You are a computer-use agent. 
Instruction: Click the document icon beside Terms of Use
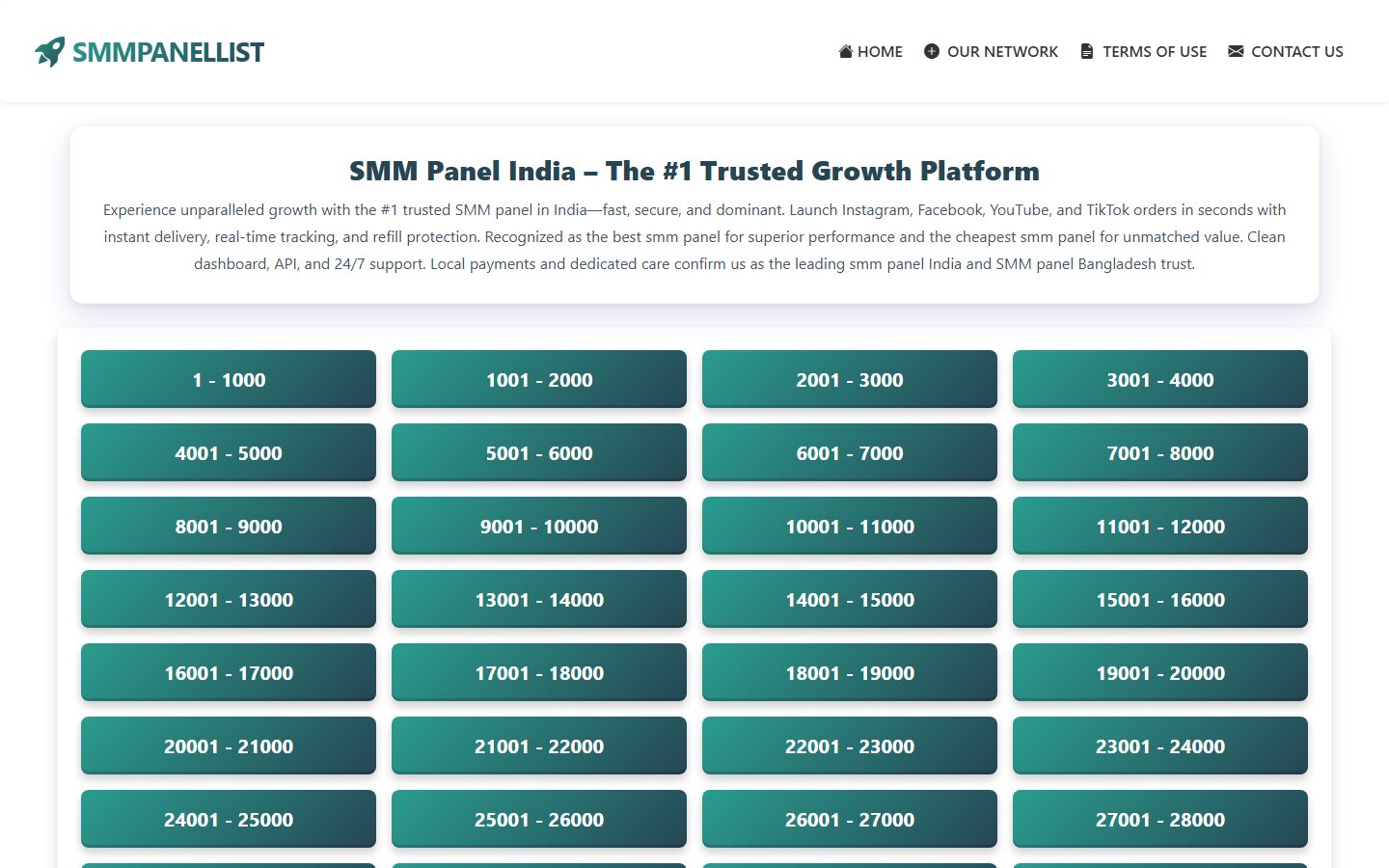click(1087, 51)
